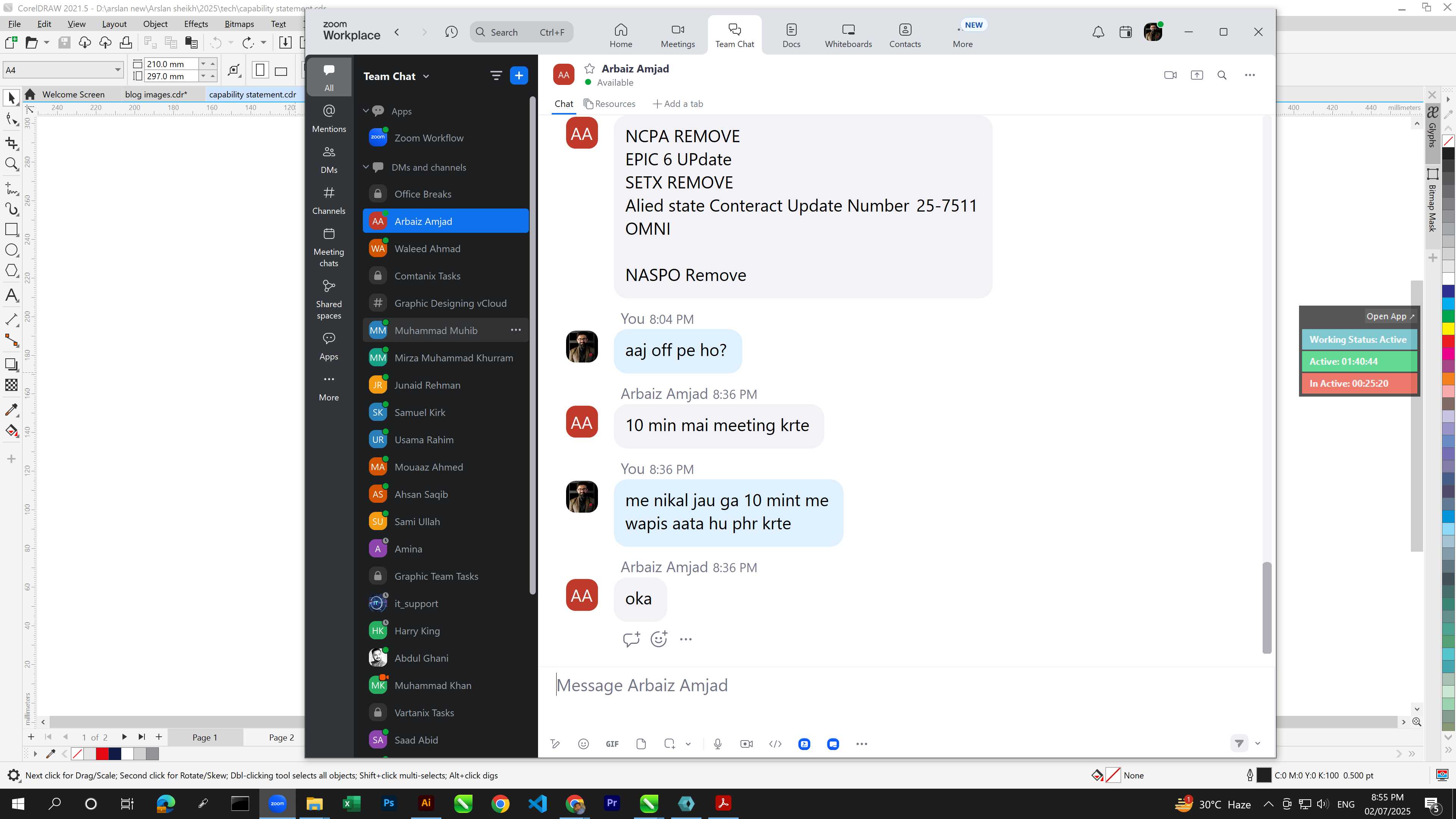The width and height of the screenshot is (1456, 819).
Task: Open the DMs sidebar section
Action: coord(329,159)
